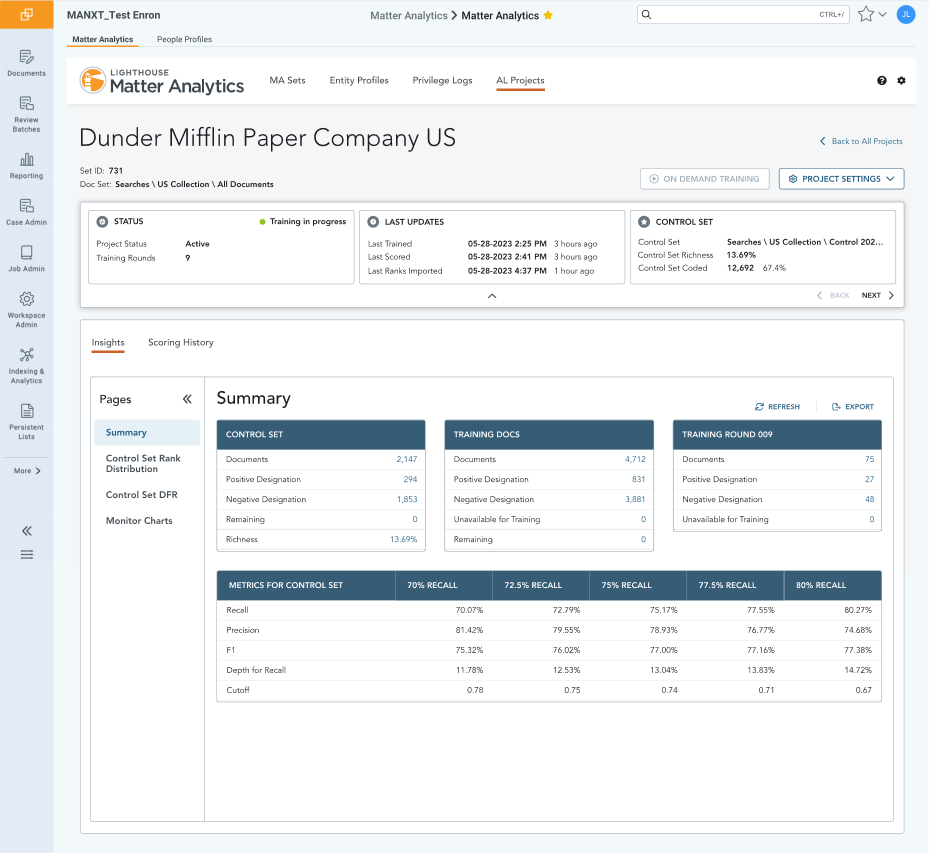
Task: Click the yellow favorite star beside Matter Analytics
Action: (x=548, y=15)
